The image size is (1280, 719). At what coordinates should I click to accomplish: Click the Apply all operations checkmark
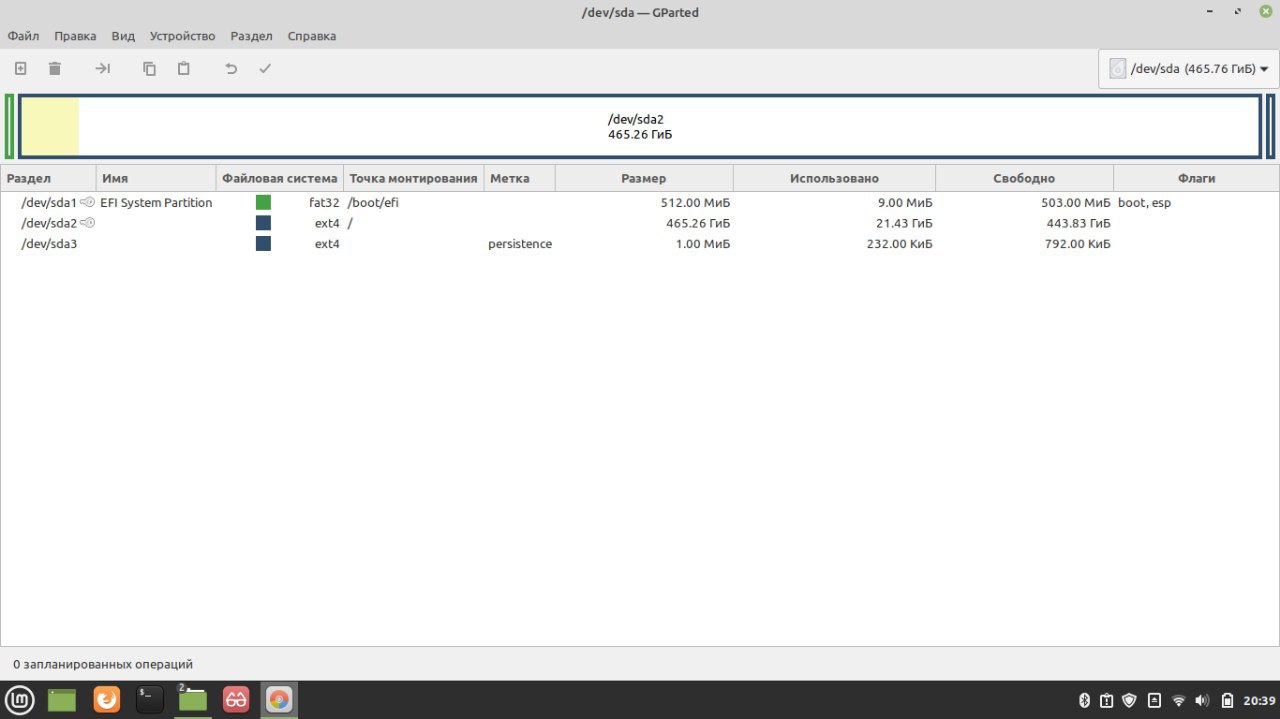(x=265, y=69)
